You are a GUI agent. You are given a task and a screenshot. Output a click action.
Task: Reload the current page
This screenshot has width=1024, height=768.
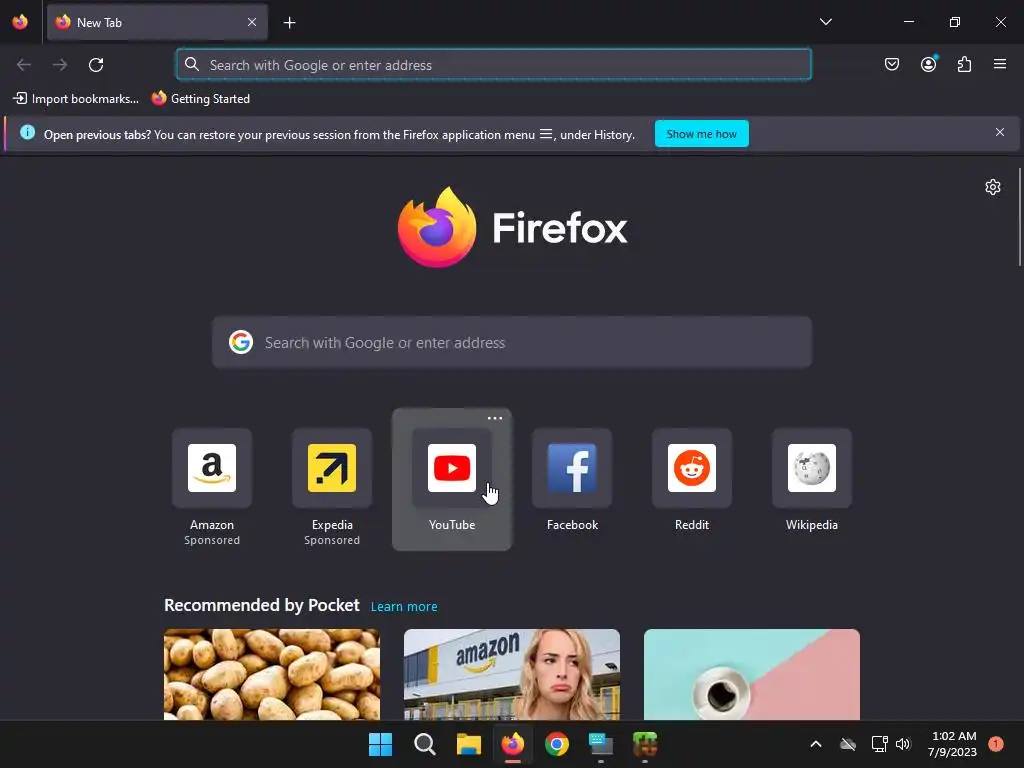click(x=96, y=65)
